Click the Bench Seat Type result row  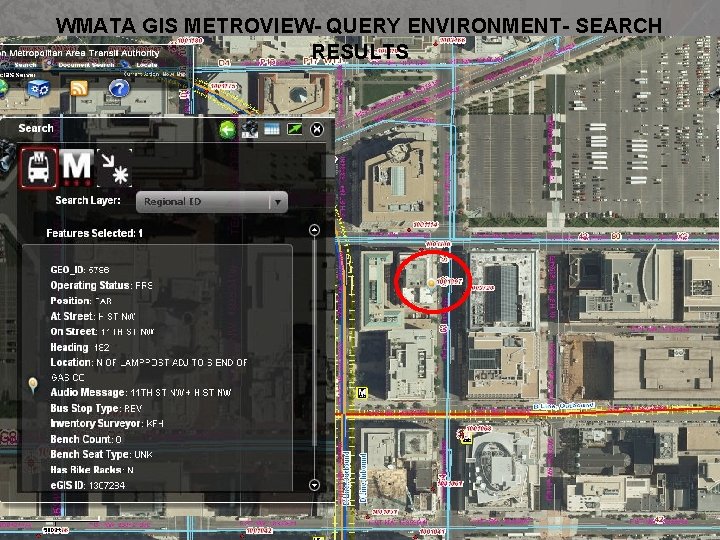pyautogui.click(x=101, y=455)
